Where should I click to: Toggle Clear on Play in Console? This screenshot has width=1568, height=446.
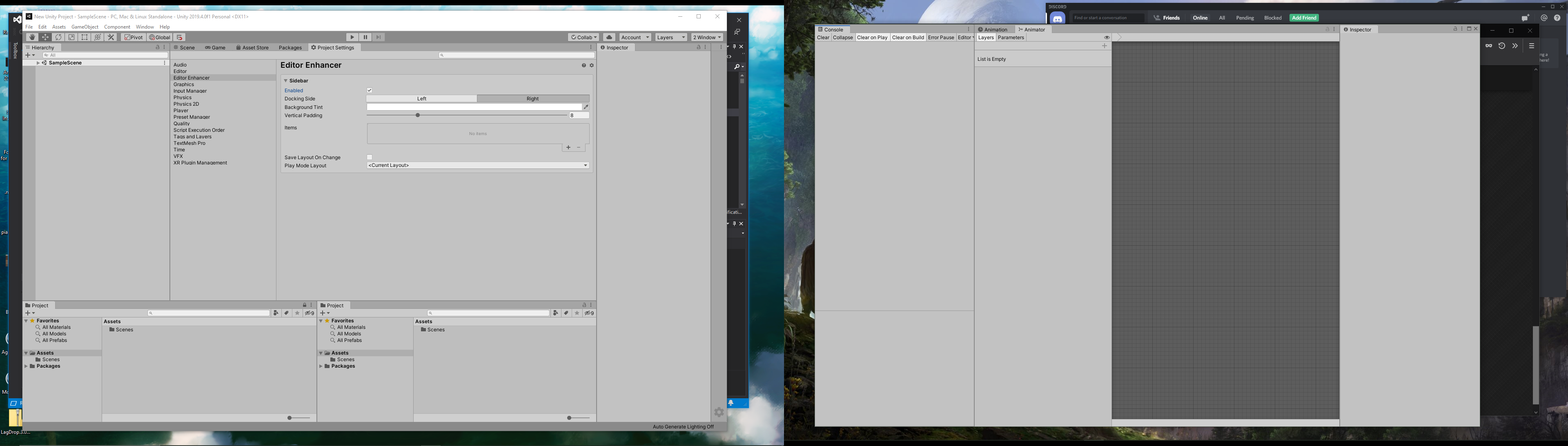point(872,38)
